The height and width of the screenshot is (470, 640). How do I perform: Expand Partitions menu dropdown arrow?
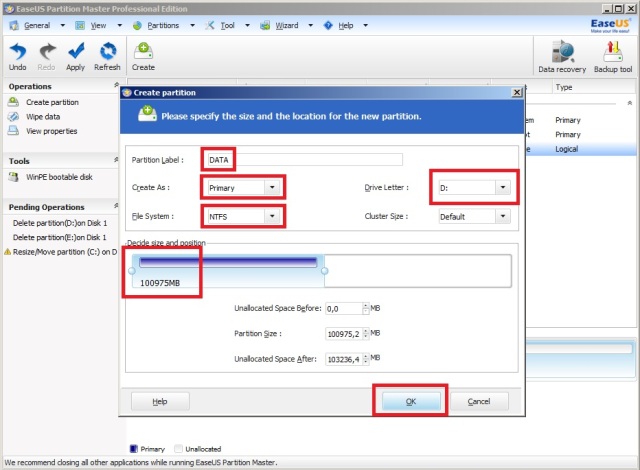pyautogui.click(x=192, y=25)
